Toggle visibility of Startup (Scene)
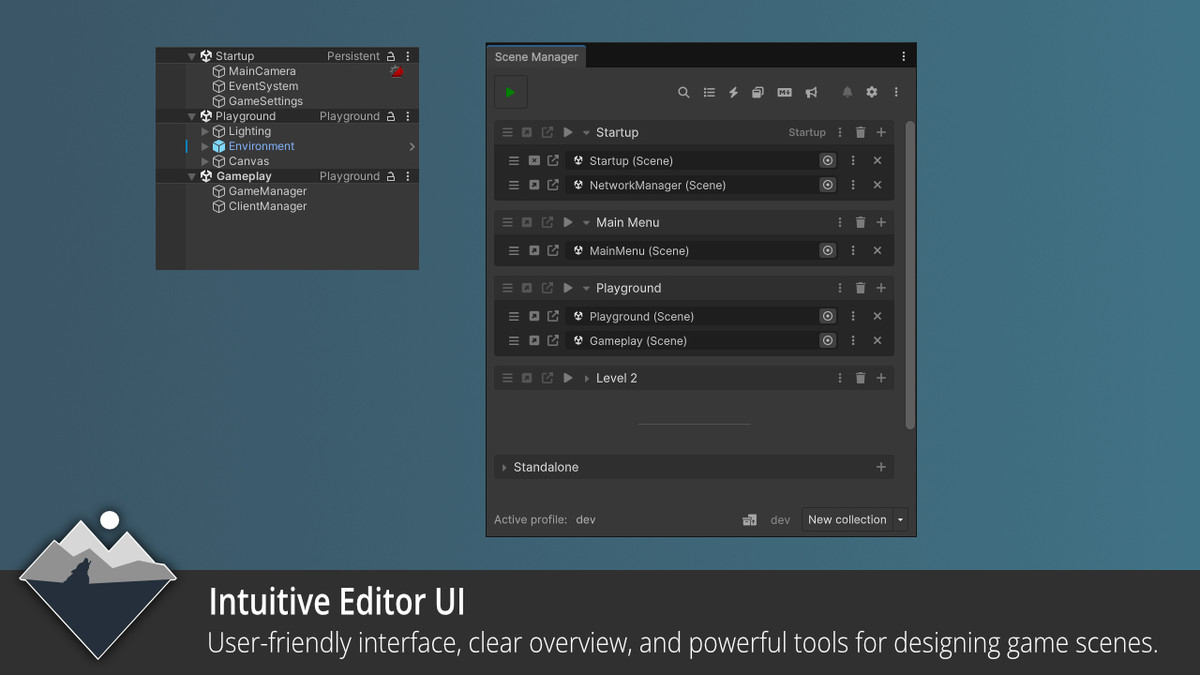1200x675 pixels. pos(827,160)
